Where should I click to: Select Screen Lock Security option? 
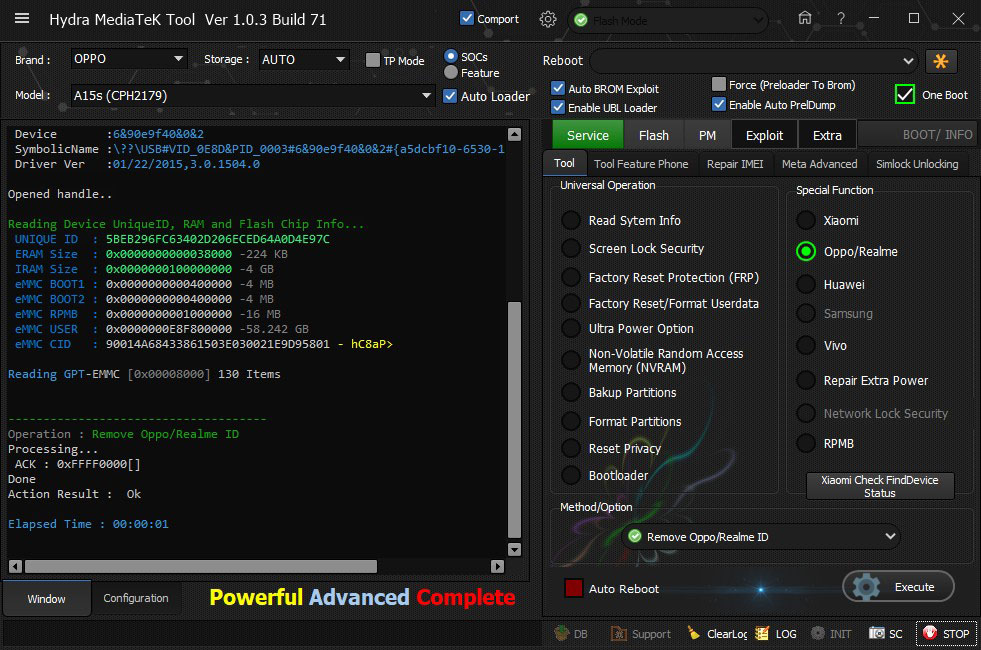click(x=571, y=248)
